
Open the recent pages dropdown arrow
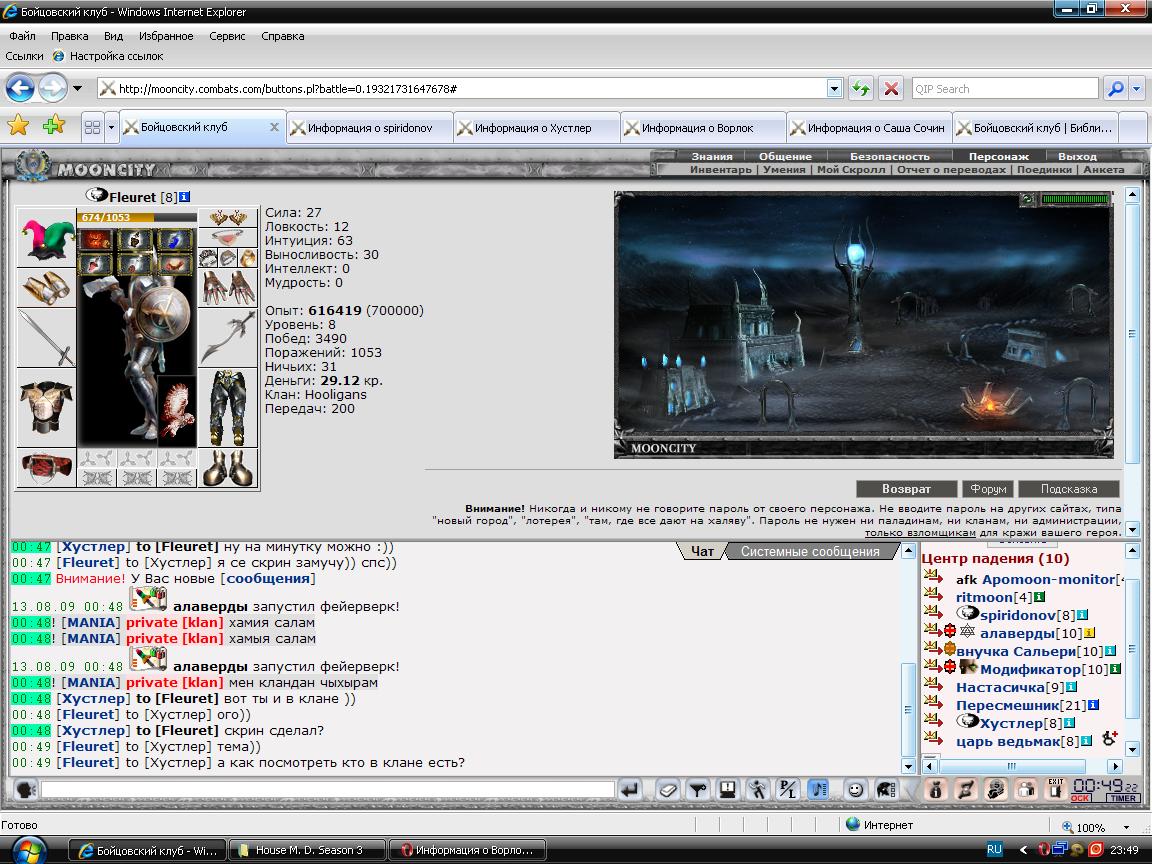click(x=77, y=89)
